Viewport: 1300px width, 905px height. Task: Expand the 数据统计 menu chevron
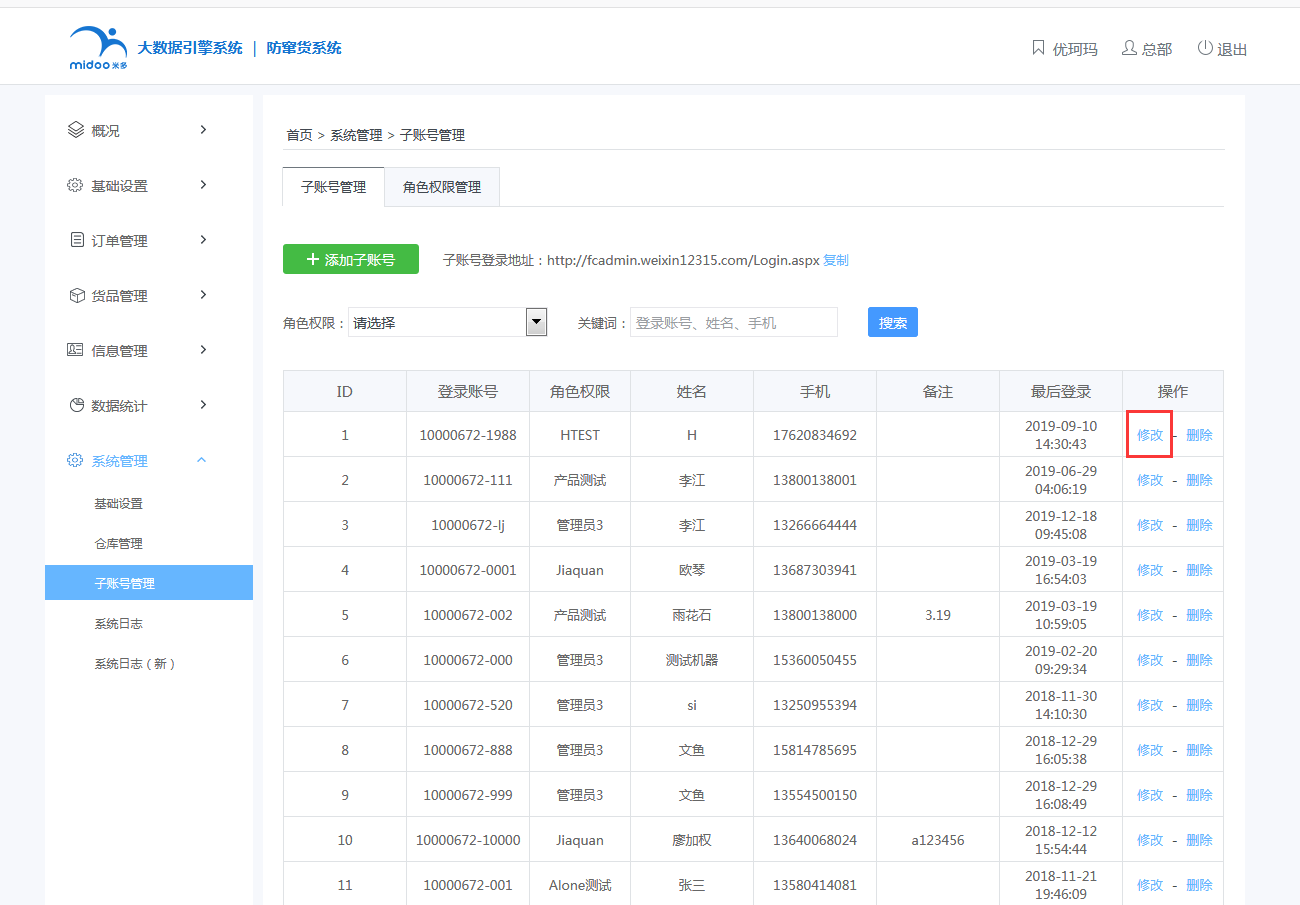[203, 405]
